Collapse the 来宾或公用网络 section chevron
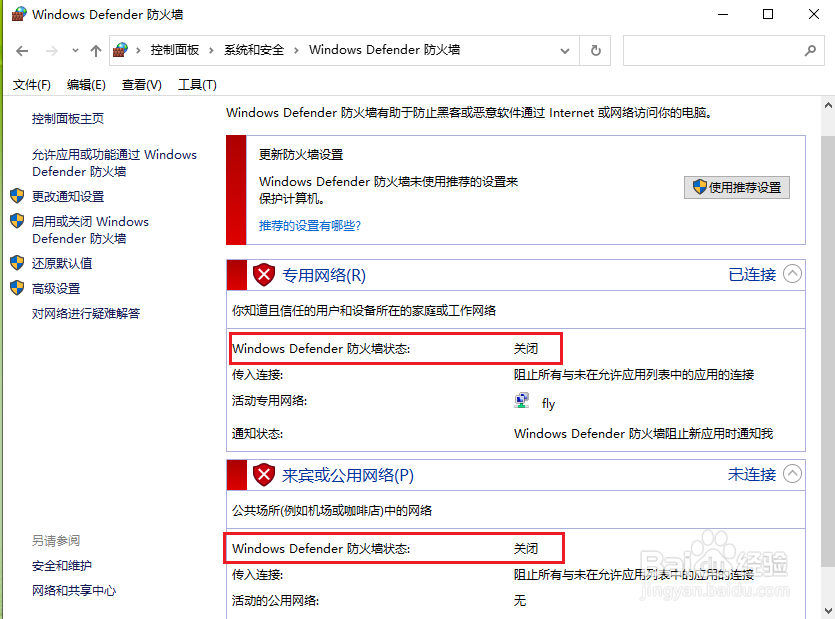The height and width of the screenshot is (619, 835). (x=792, y=474)
